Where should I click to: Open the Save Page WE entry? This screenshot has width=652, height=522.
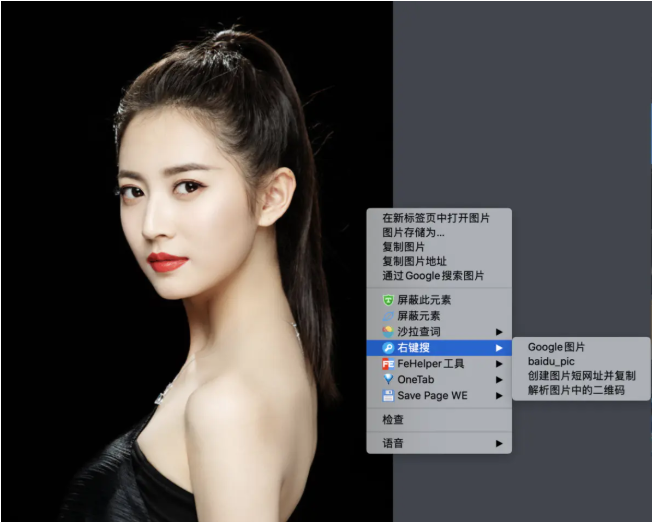point(439,396)
